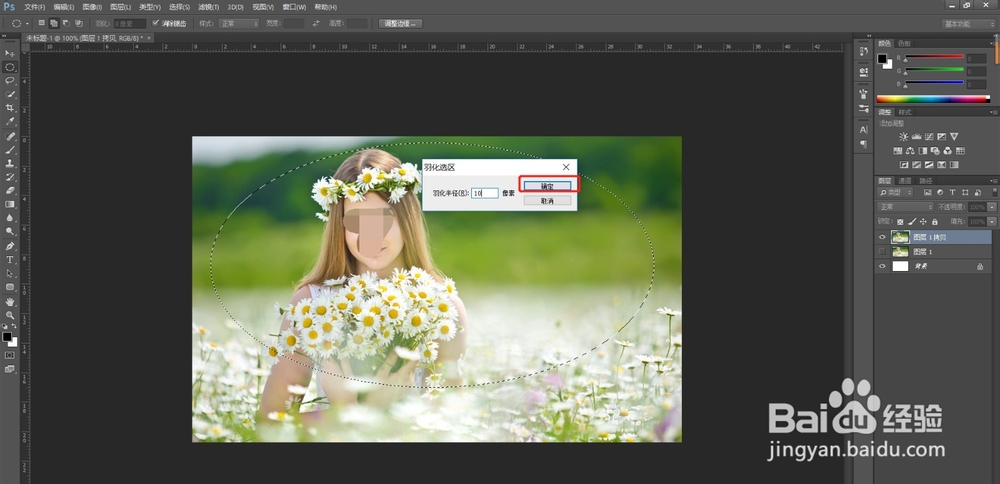Click 取消 in the feather dialog
Image resolution: width=1000 pixels, height=484 pixels.
(547, 200)
